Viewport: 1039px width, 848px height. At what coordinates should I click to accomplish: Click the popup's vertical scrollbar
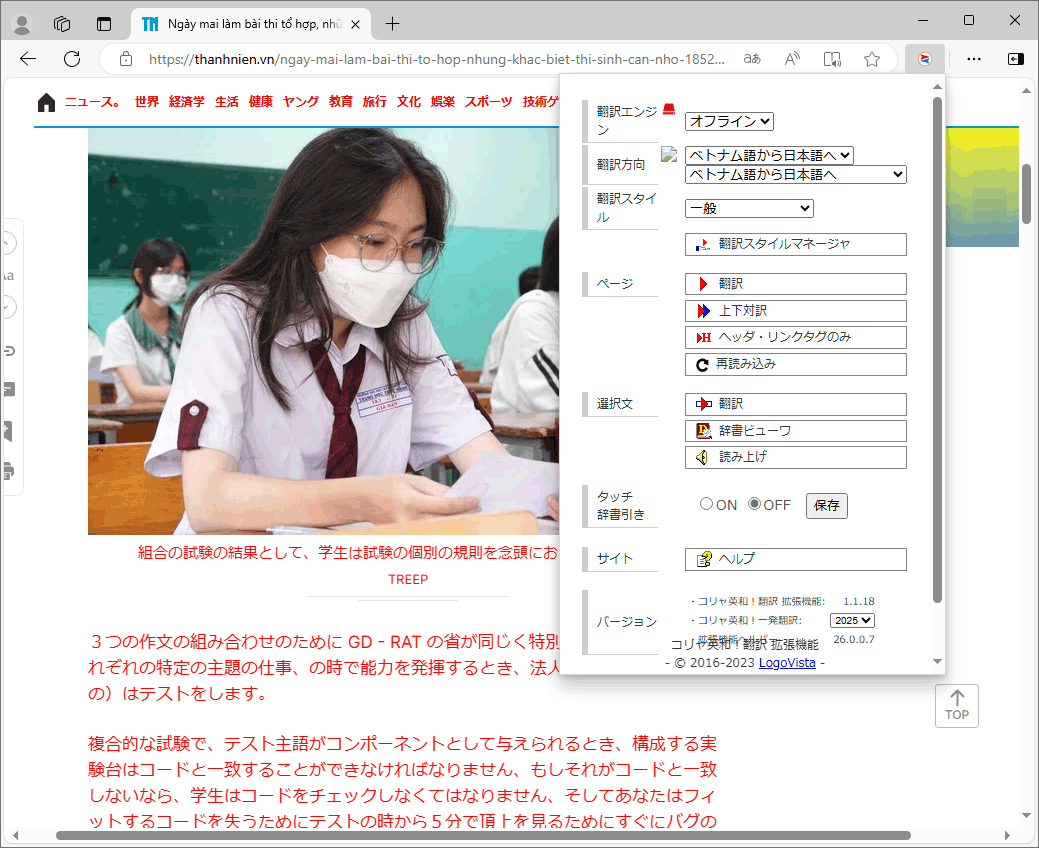937,350
